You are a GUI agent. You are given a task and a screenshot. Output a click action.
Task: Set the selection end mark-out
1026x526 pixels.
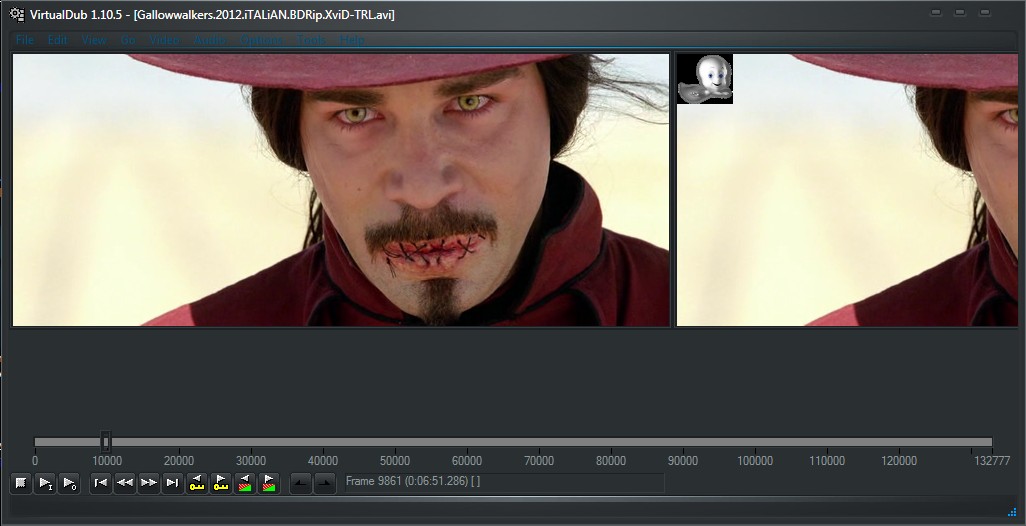pyautogui.click(x=325, y=483)
